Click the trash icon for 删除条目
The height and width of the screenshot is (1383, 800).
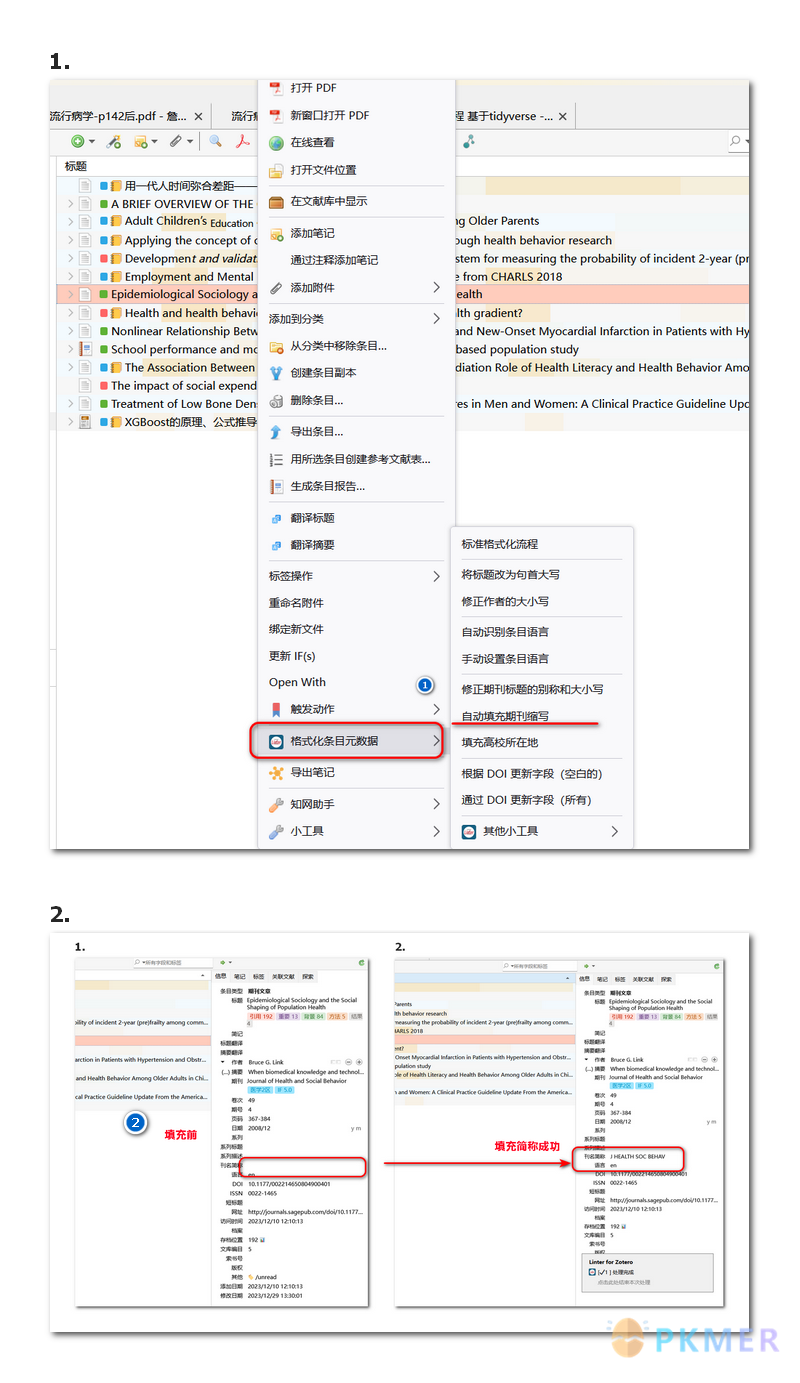pyautogui.click(x=277, y=400)
